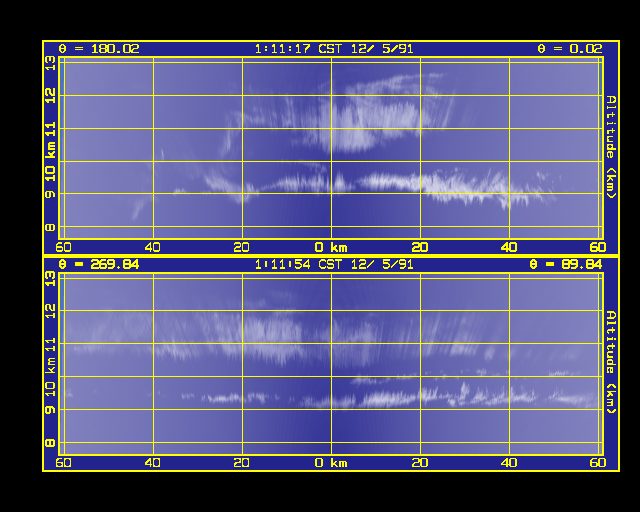
Task: Select the "1:11:17 CST 12/ 5/91" timestamp
Action: (334, 49)
